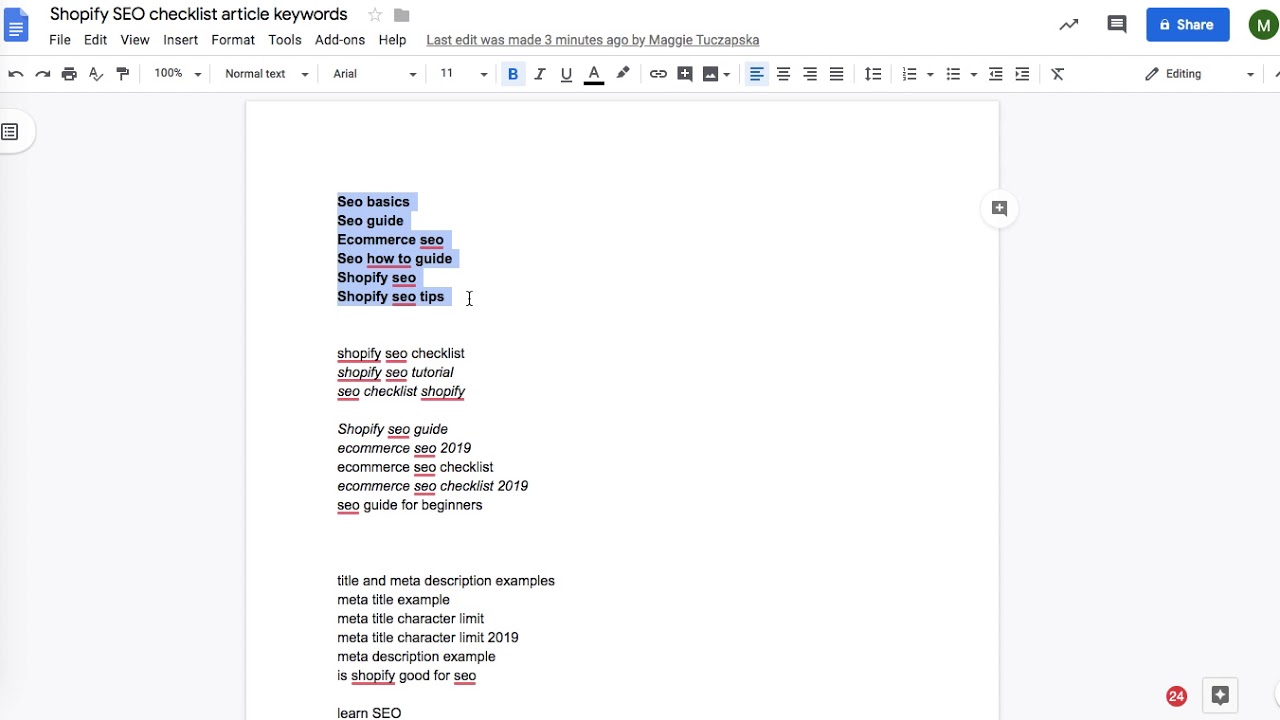Image resolution: width=1280 pixels, height=720 pixels.
Task: Justify the text
Action: coord(837,74)
